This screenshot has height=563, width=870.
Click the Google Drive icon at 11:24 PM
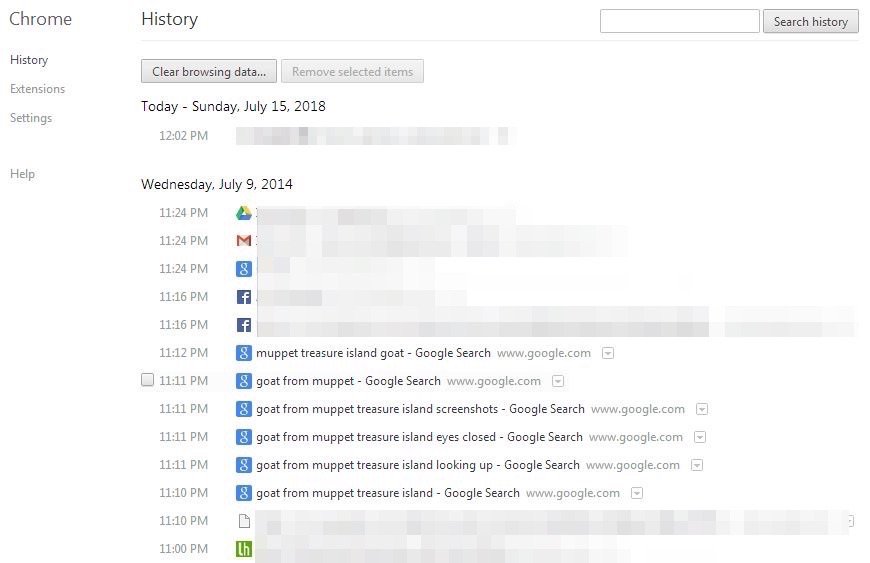click(x=244, y=213)
